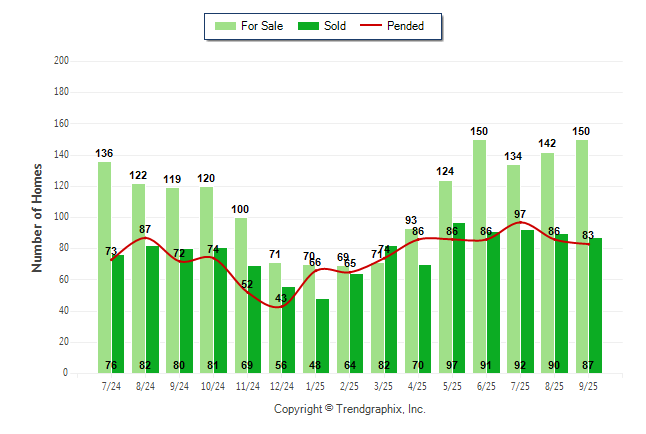Select the 6/25 For Sale bar labeled 150

click(479, 255)
